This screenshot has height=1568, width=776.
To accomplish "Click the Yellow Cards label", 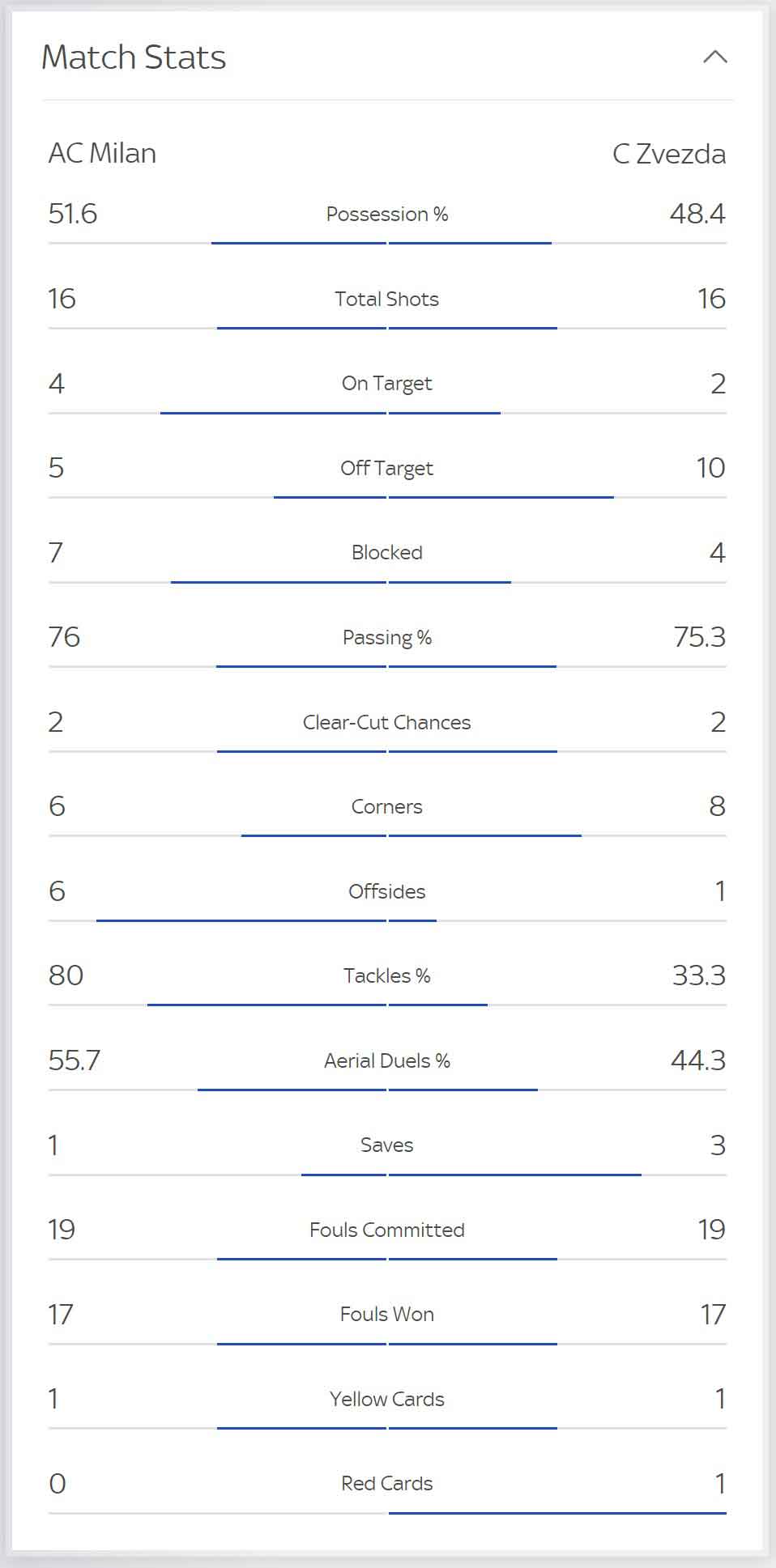I will 387,1399.
